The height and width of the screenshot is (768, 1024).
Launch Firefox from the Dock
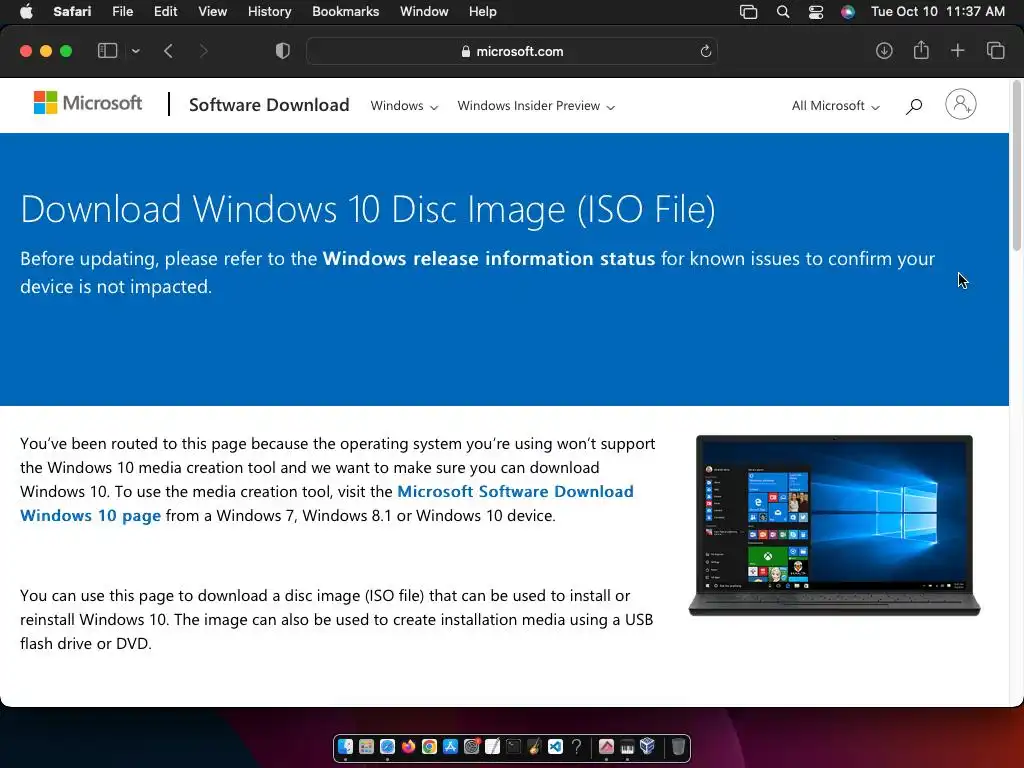pyautogui.click(x=408, y=746)
